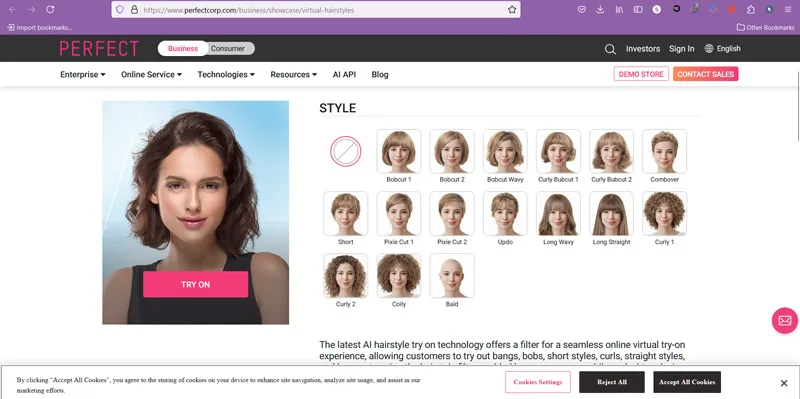800x399 pixels.
Task: Go to the Blog menu item
Action: pos(380,74)
